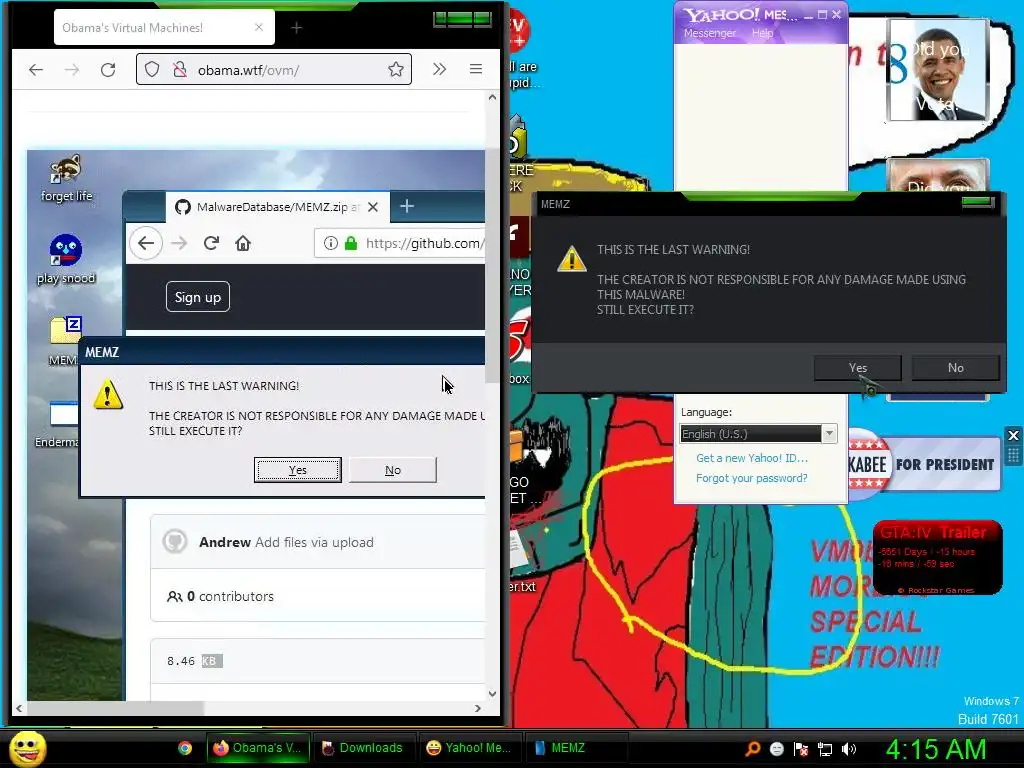The width and height of the screenshot is (1024, 768).
Task: Open the forget life desktop shortcut
Action: pyautogui.click(x=66, y=179)
